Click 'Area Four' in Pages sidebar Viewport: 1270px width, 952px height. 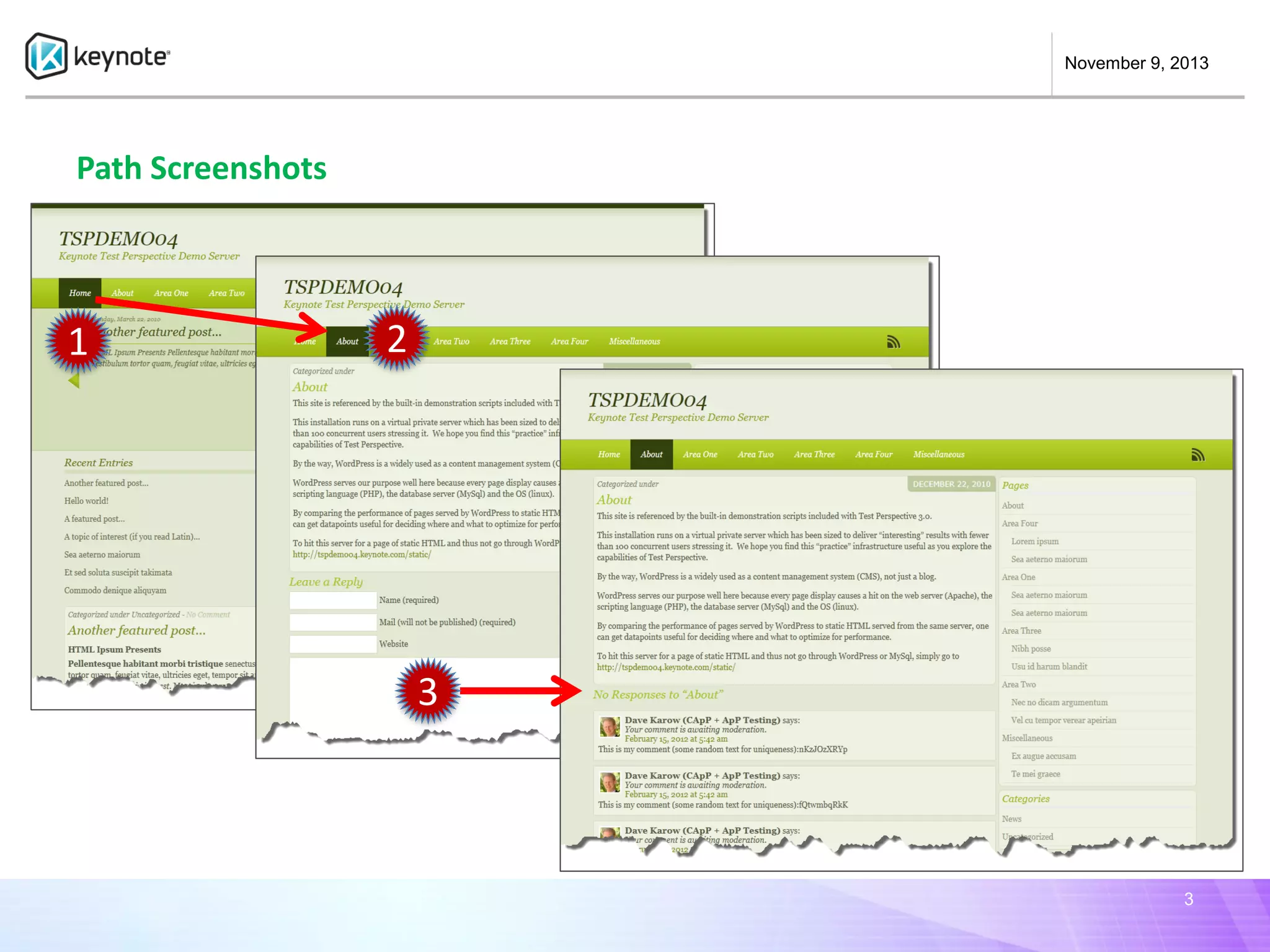click(x=1019, y=524)
